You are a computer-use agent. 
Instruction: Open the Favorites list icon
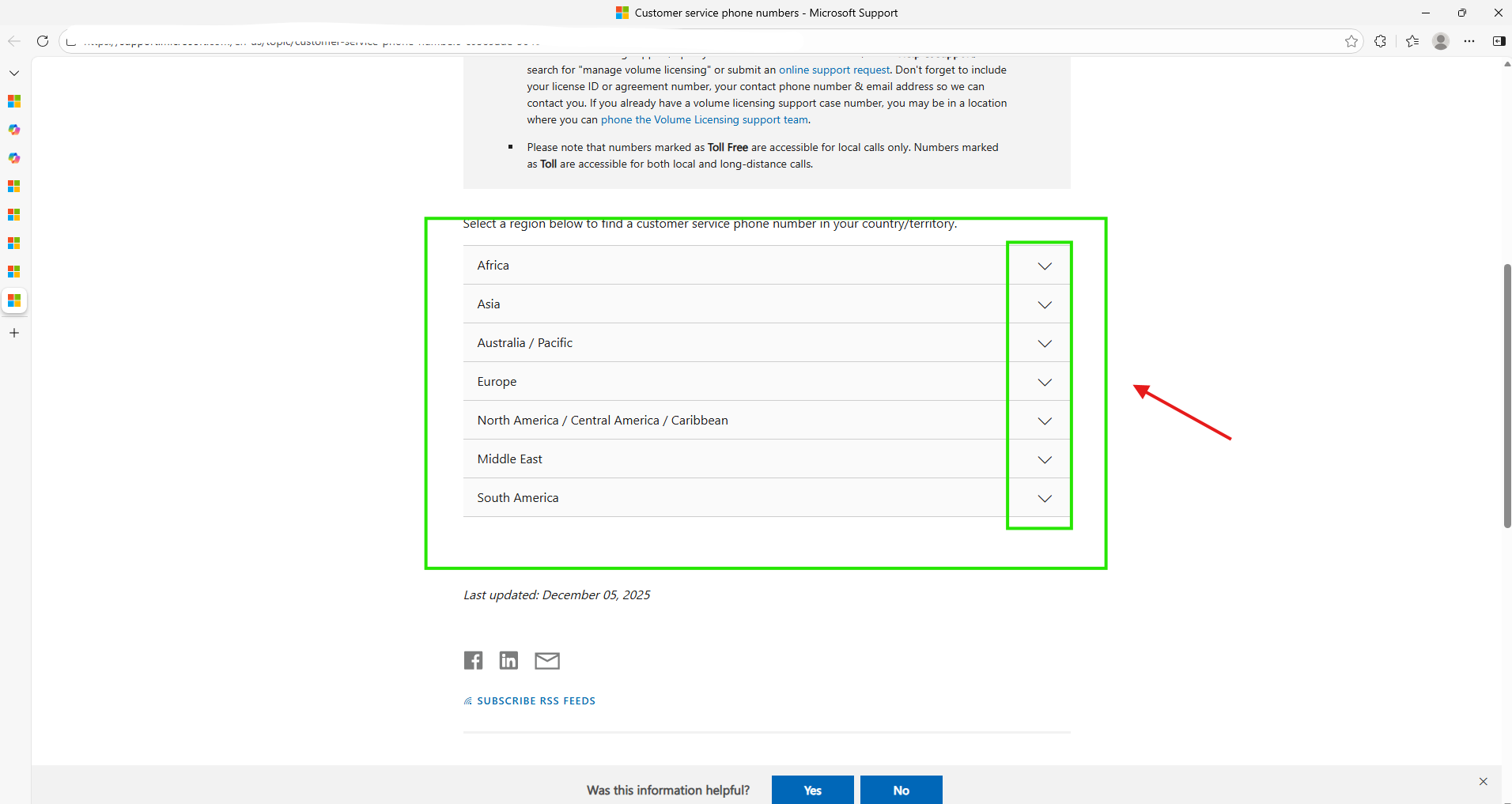(x=1412, y=41)
